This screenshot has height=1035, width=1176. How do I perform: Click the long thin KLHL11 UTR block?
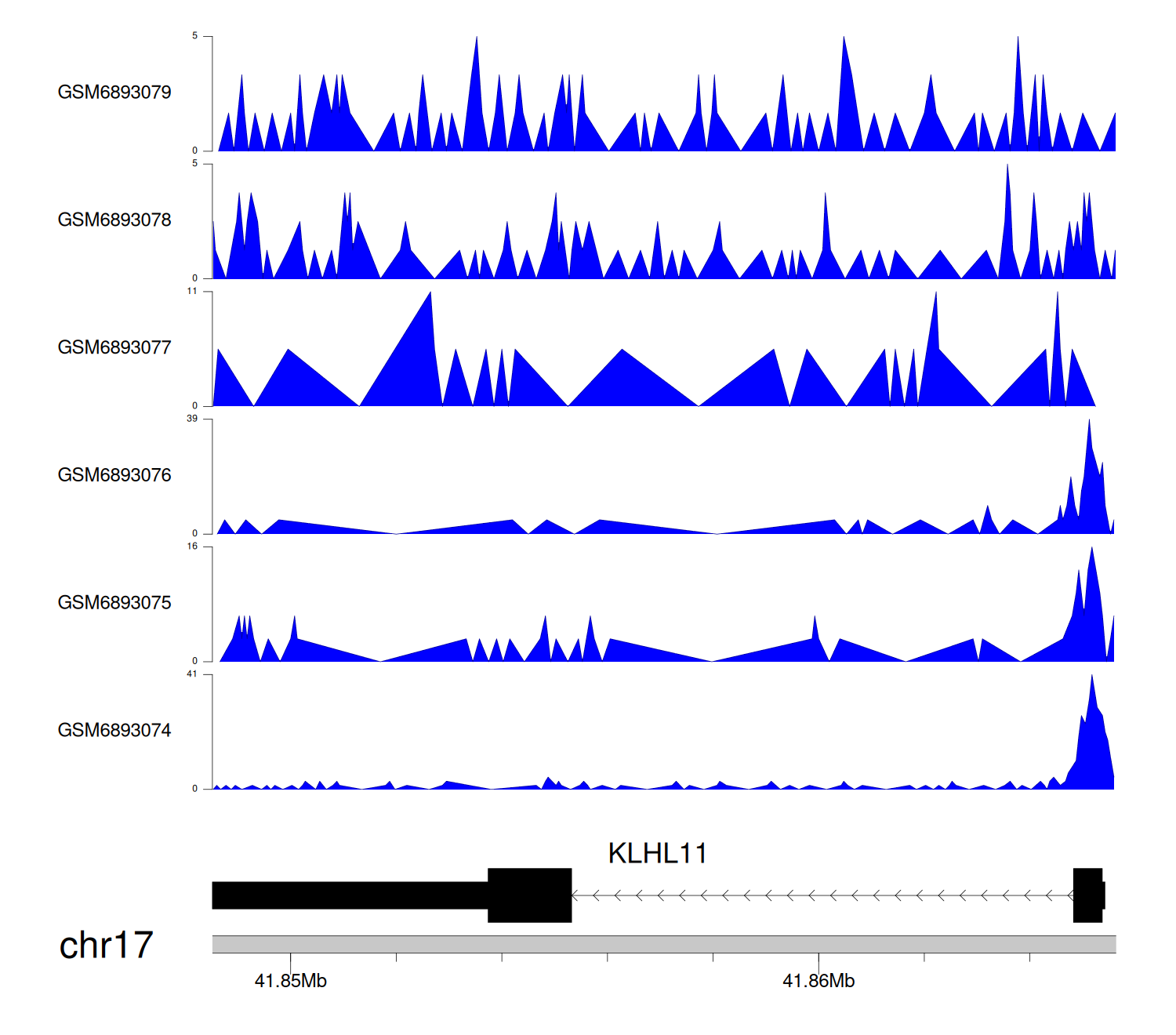click(350, 895)
